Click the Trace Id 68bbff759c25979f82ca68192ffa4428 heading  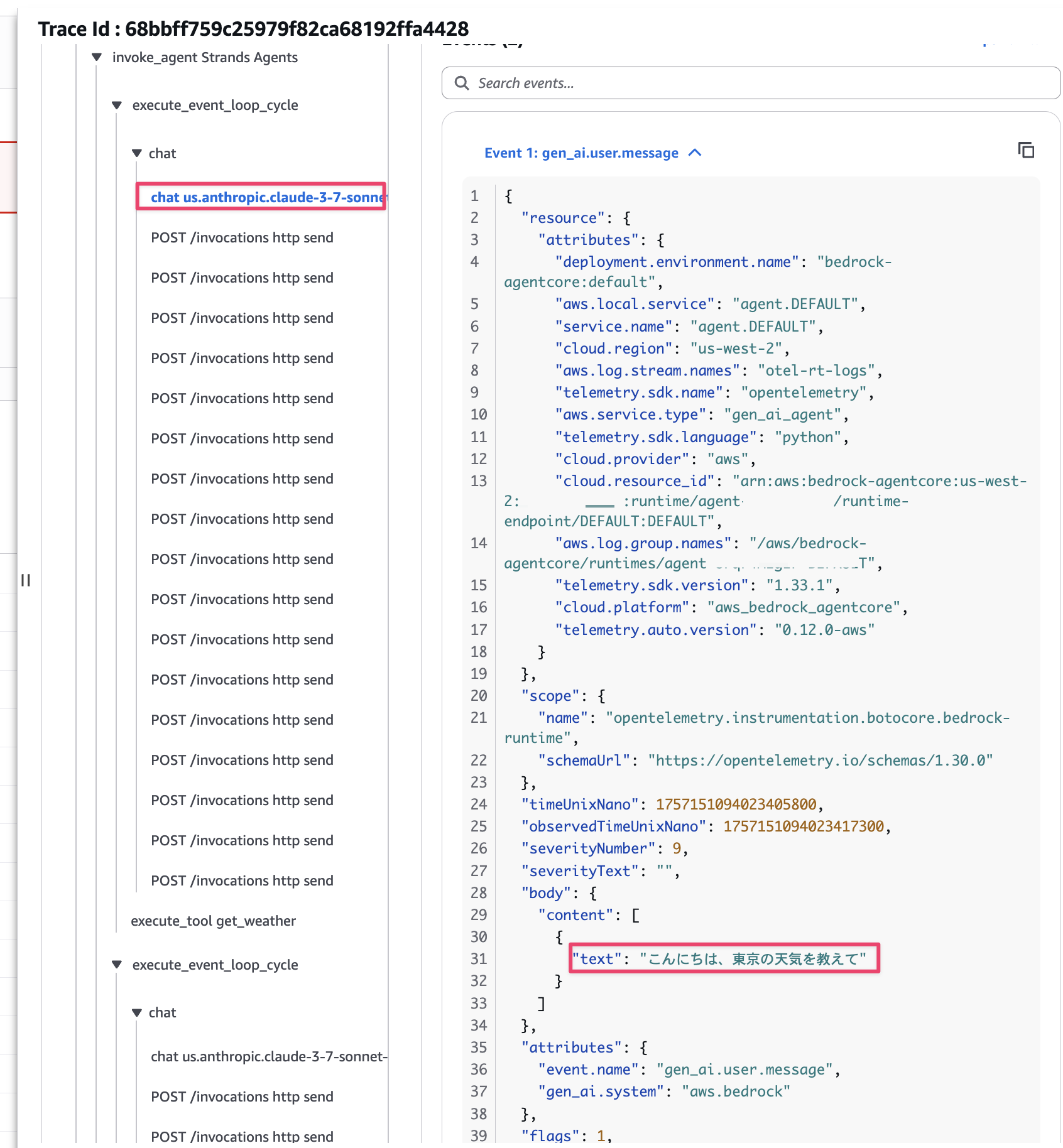pos(253,28)
